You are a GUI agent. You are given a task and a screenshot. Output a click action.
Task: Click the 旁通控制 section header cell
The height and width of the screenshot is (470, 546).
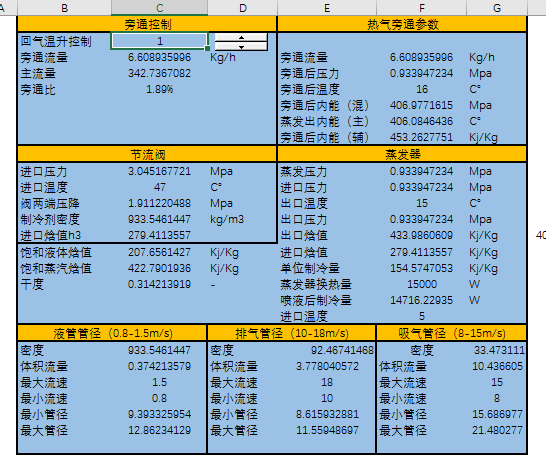(147, 24)
